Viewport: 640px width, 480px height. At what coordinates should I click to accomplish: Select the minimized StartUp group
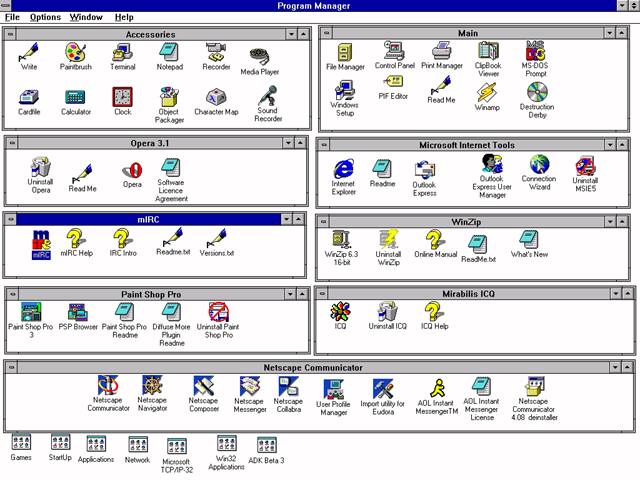(60, 442)
